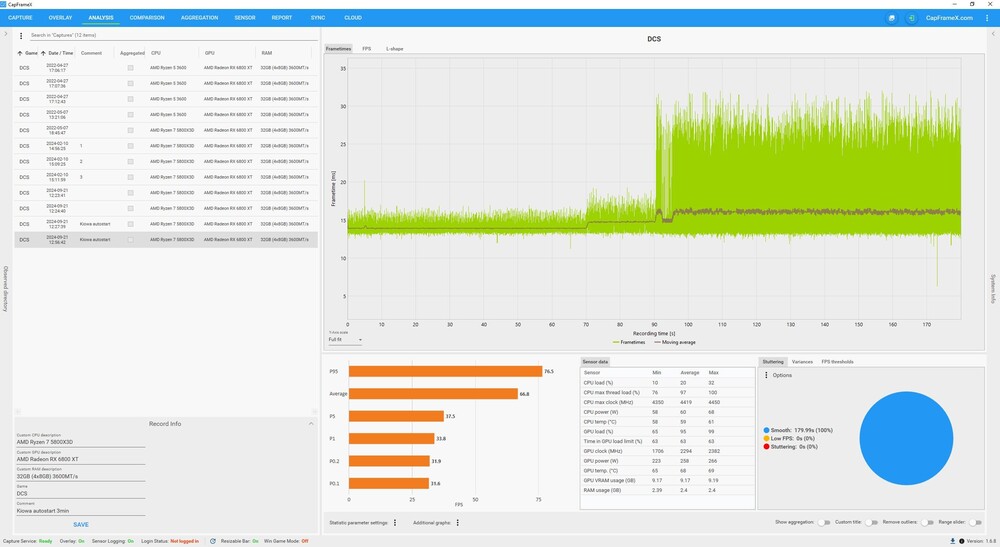Click the Comment column header
The width and height of the screenshot is (1000, 547).
click(91, 53)
